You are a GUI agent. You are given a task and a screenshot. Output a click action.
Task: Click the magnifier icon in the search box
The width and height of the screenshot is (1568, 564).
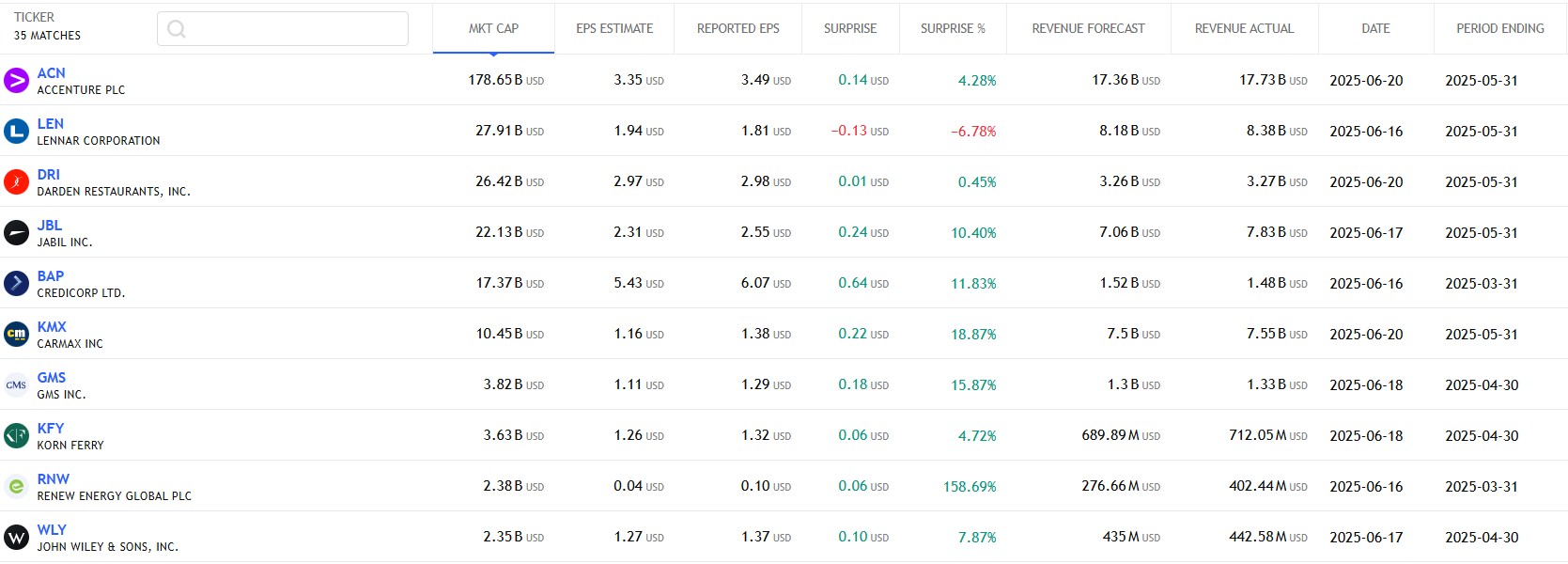pyautogui.click(x=176, y=29)
